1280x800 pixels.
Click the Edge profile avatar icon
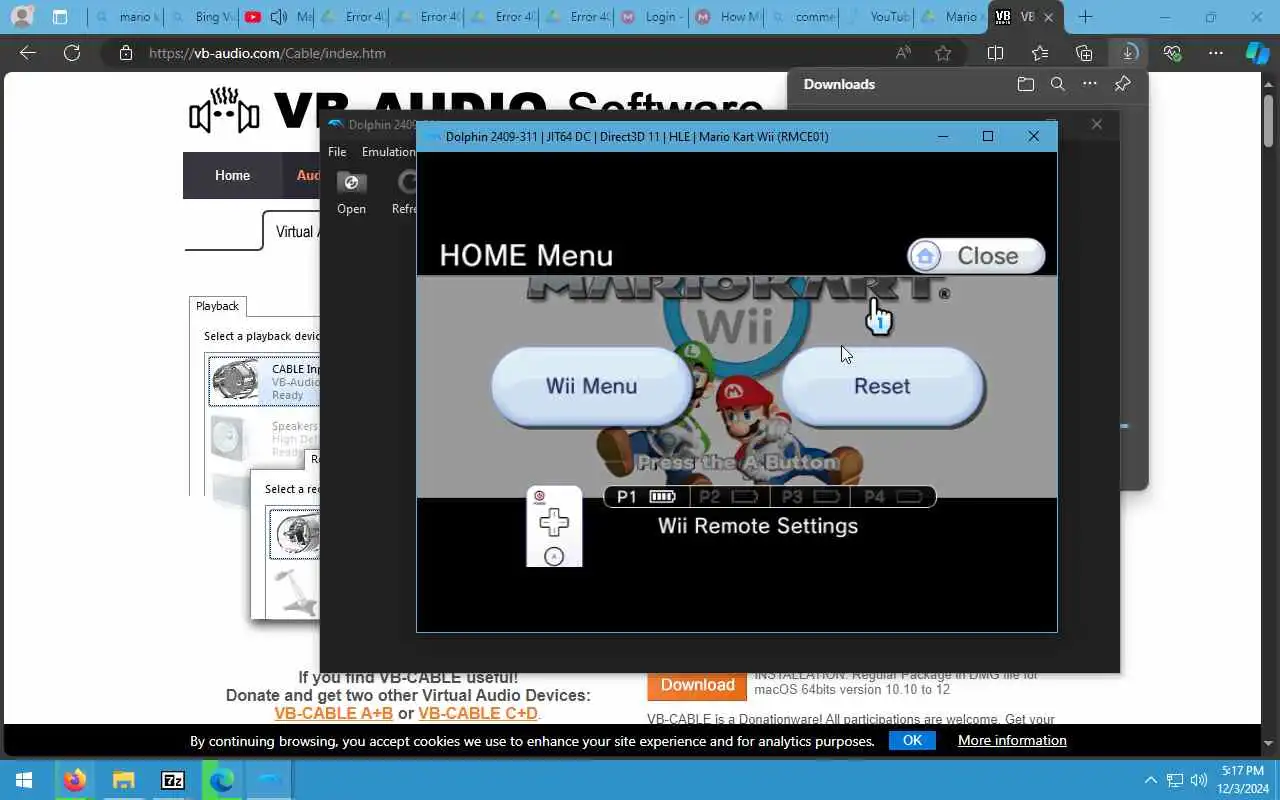tap(20, 16)
